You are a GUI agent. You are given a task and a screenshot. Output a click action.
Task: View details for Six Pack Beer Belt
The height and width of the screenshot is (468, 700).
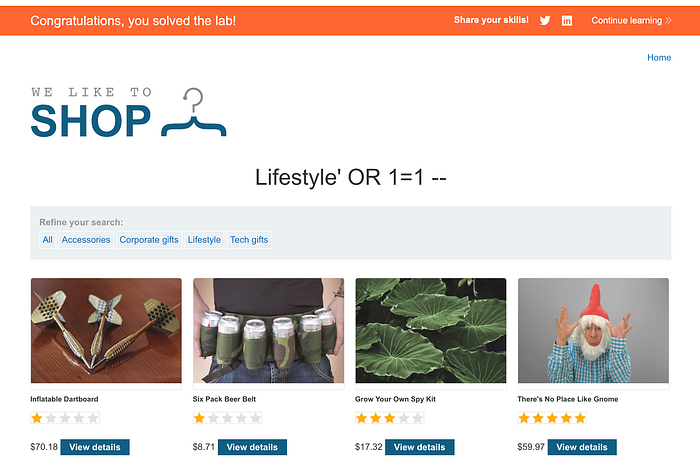coord(252,447)
